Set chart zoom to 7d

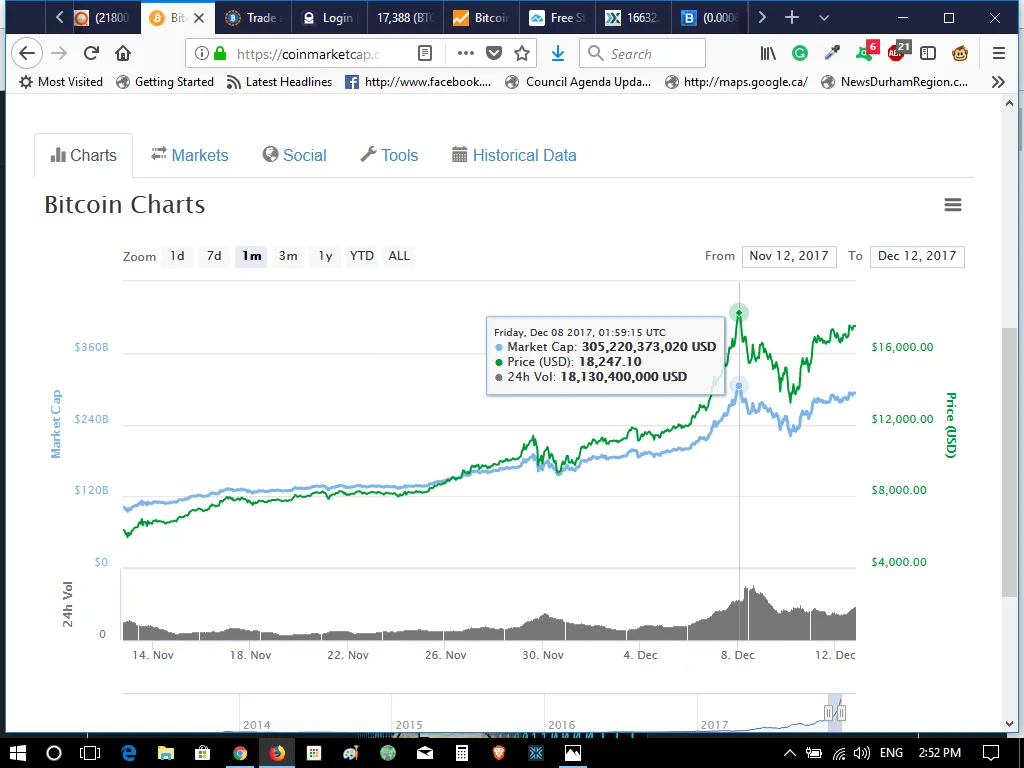tap(214, 256)
